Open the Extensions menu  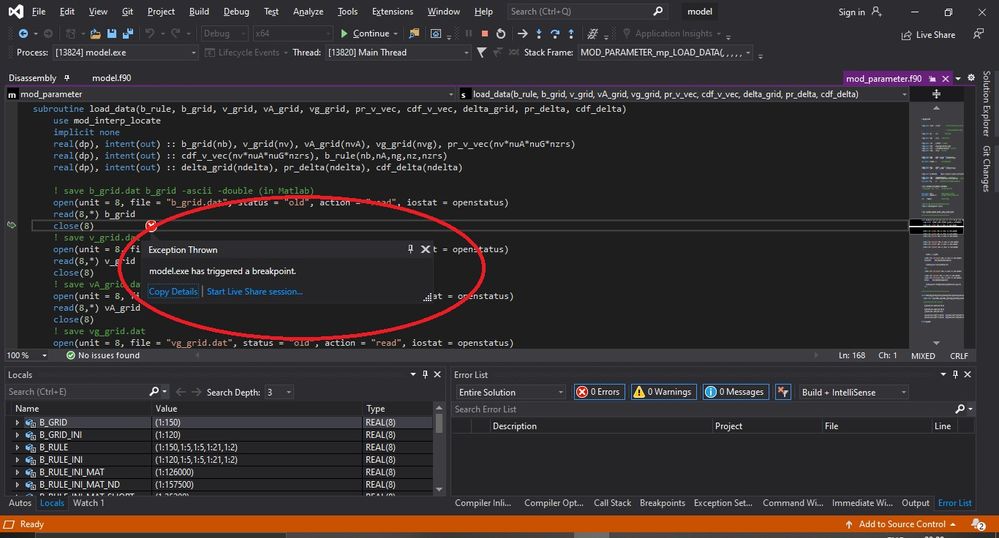tap(392, 11)
